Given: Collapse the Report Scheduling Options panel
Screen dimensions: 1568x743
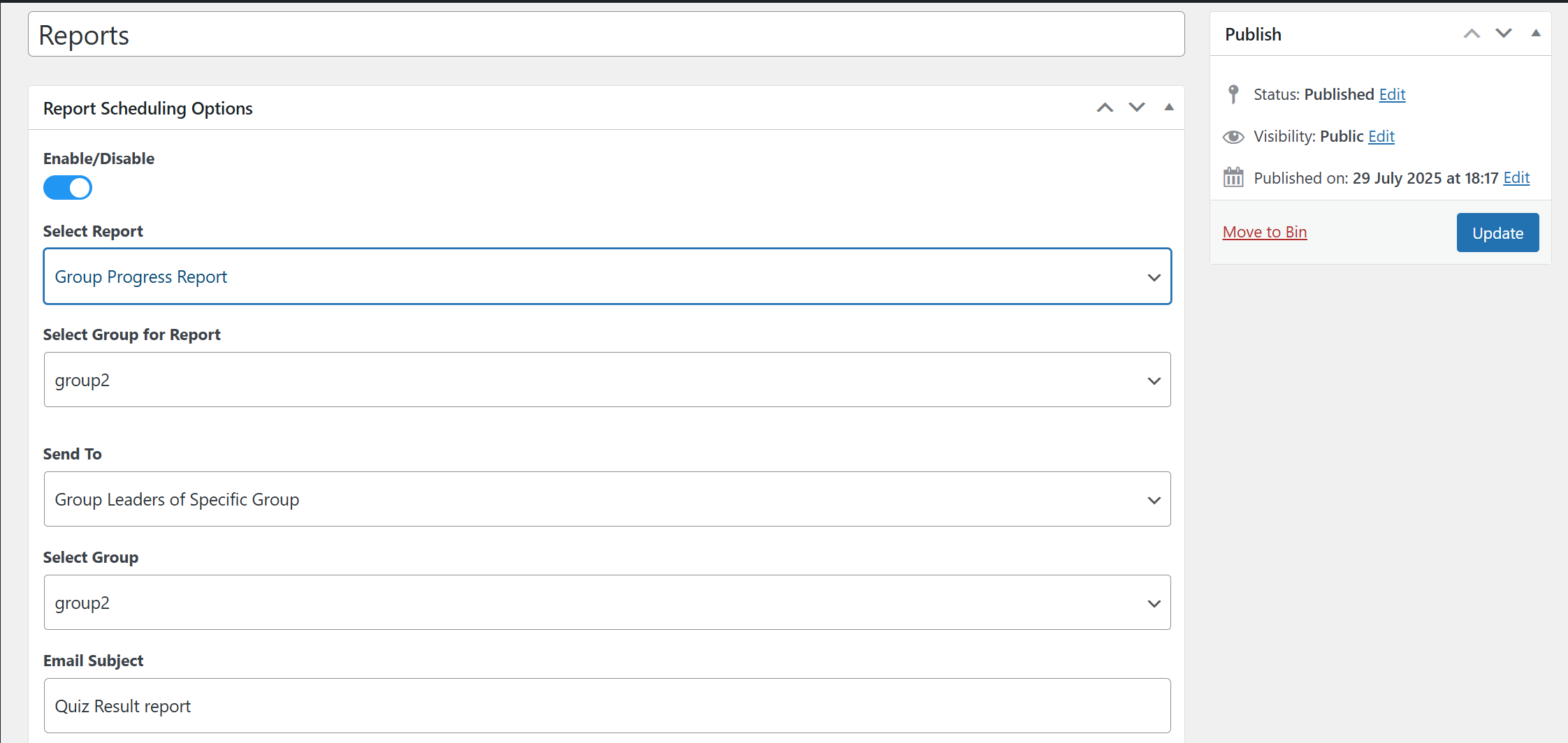Looking at the screenshot, I should pyautogui.click(x=1169, y=108).
